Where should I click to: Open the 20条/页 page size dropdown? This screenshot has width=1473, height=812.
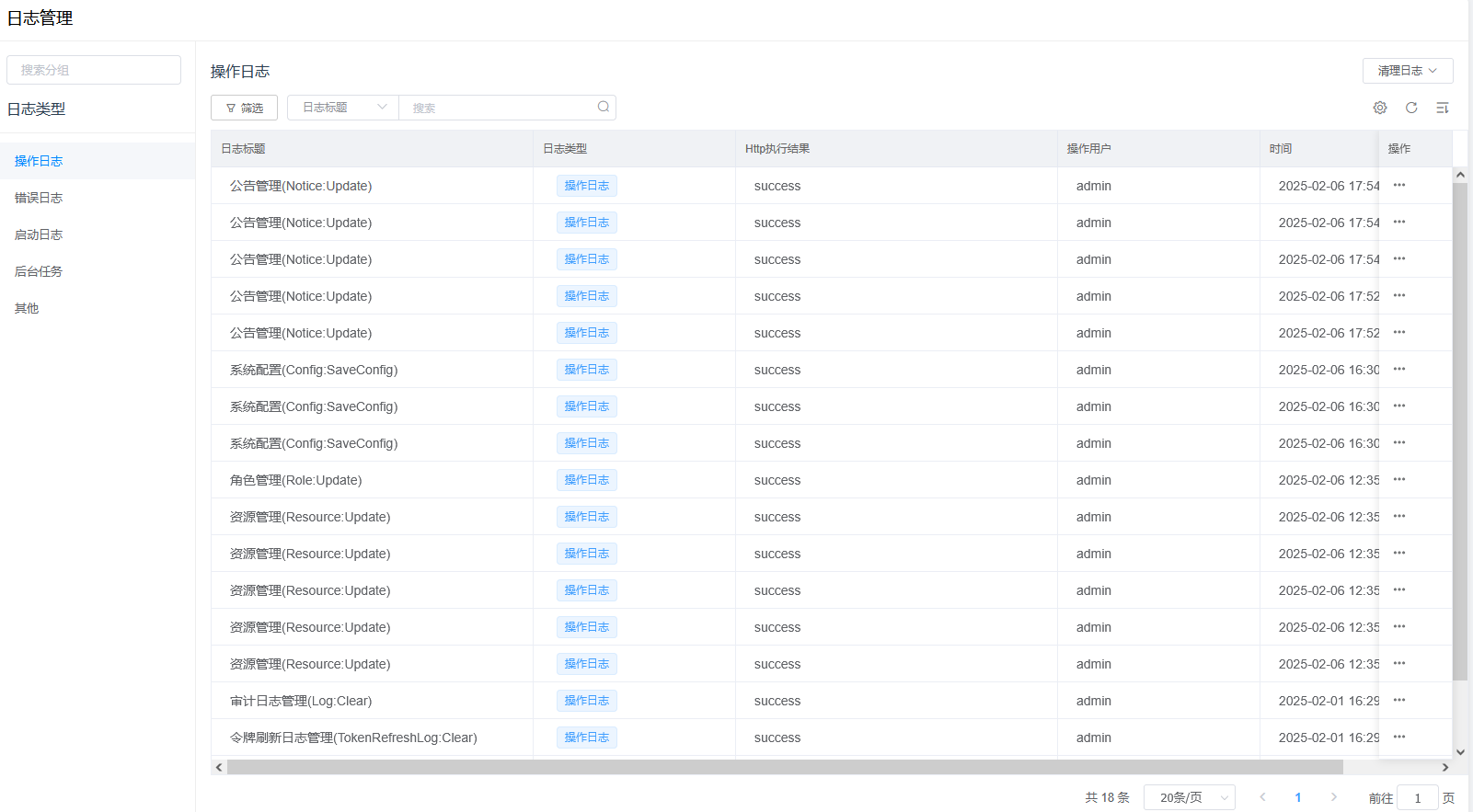[1189, 797]
